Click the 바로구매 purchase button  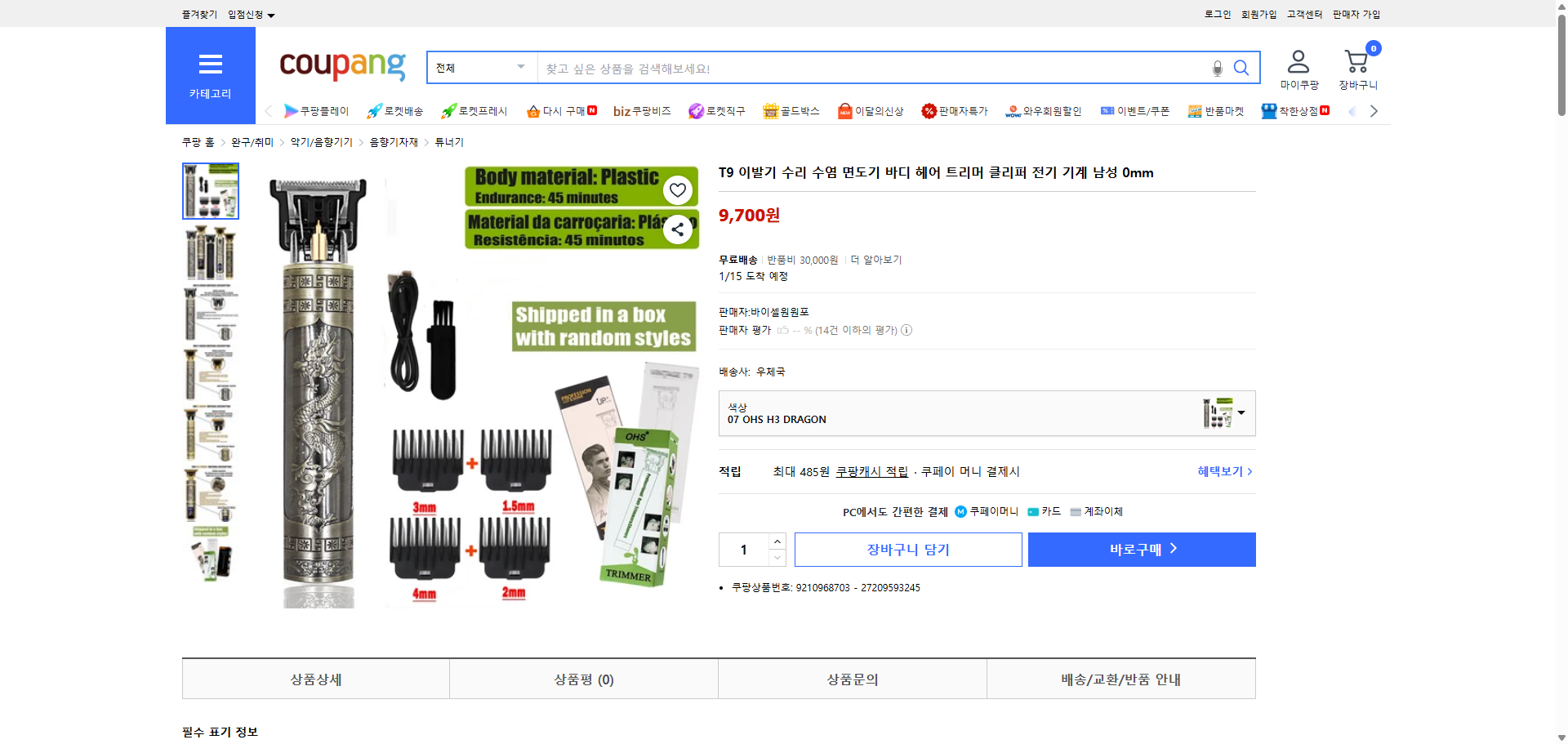click(x=1141, y=549)
